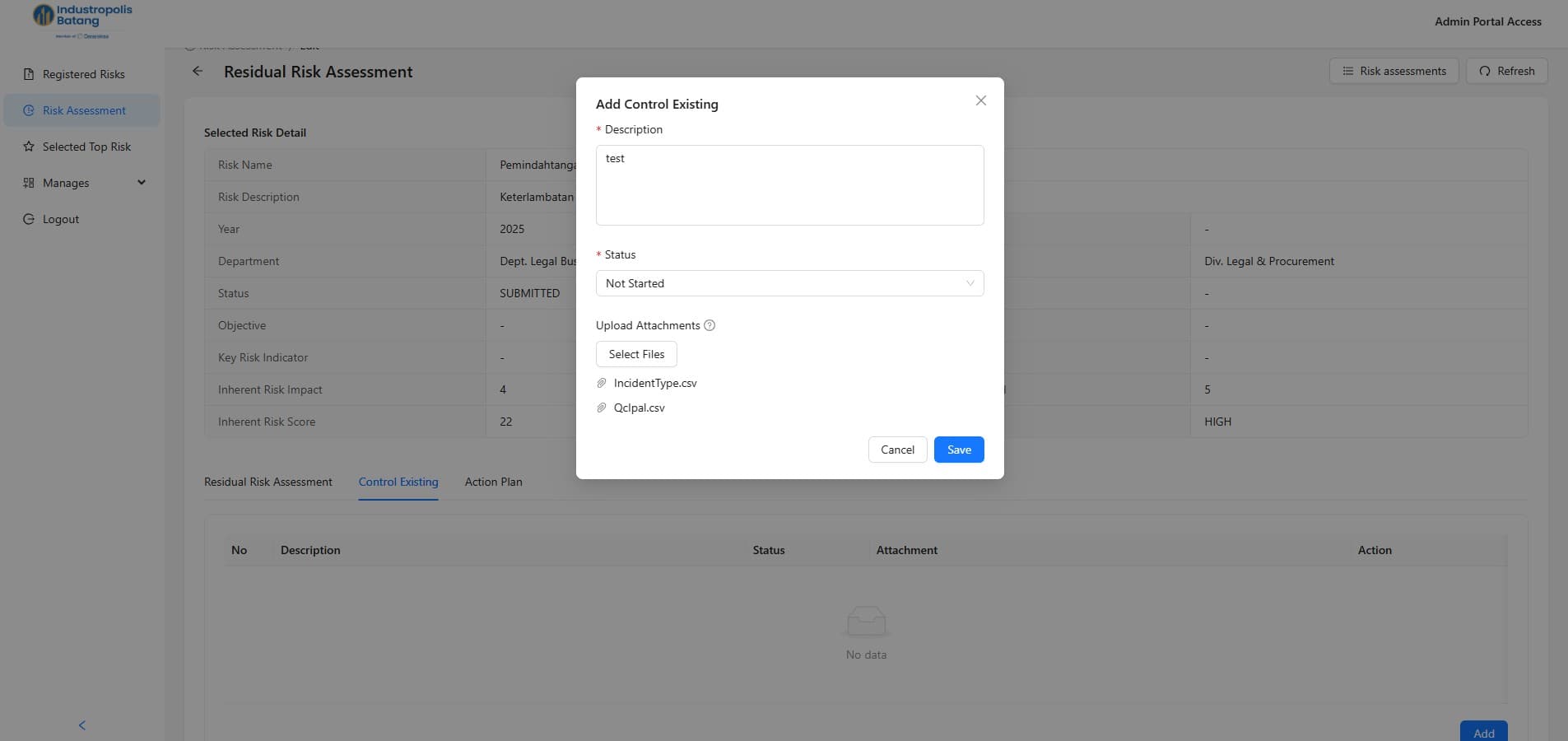Open the Qclpal.csv attachment
The image size is (1568, 741).
point(640,408)
